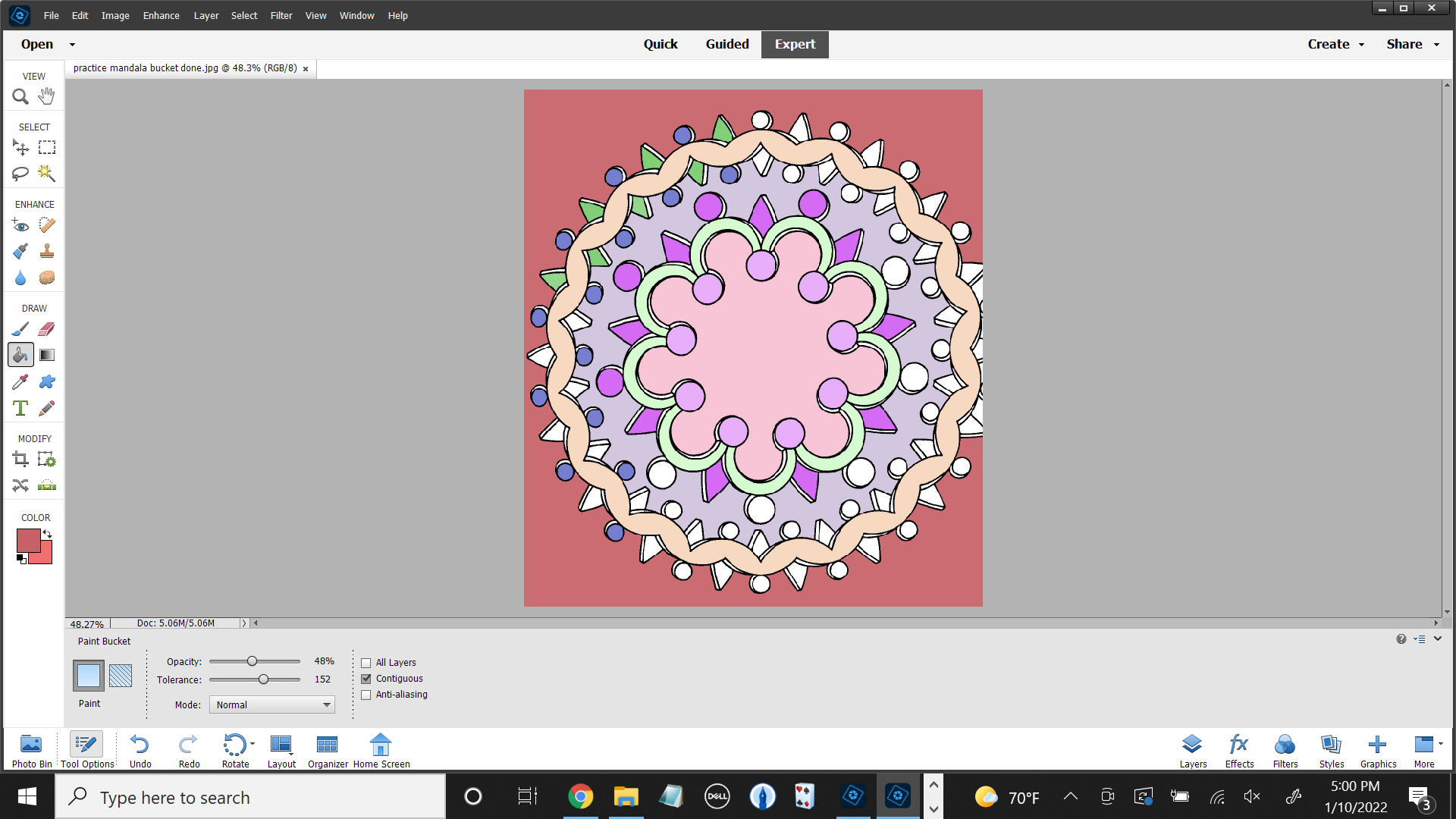Select the Hand tool
This screenshot has width=1456, height=819.
pos(46,96)
